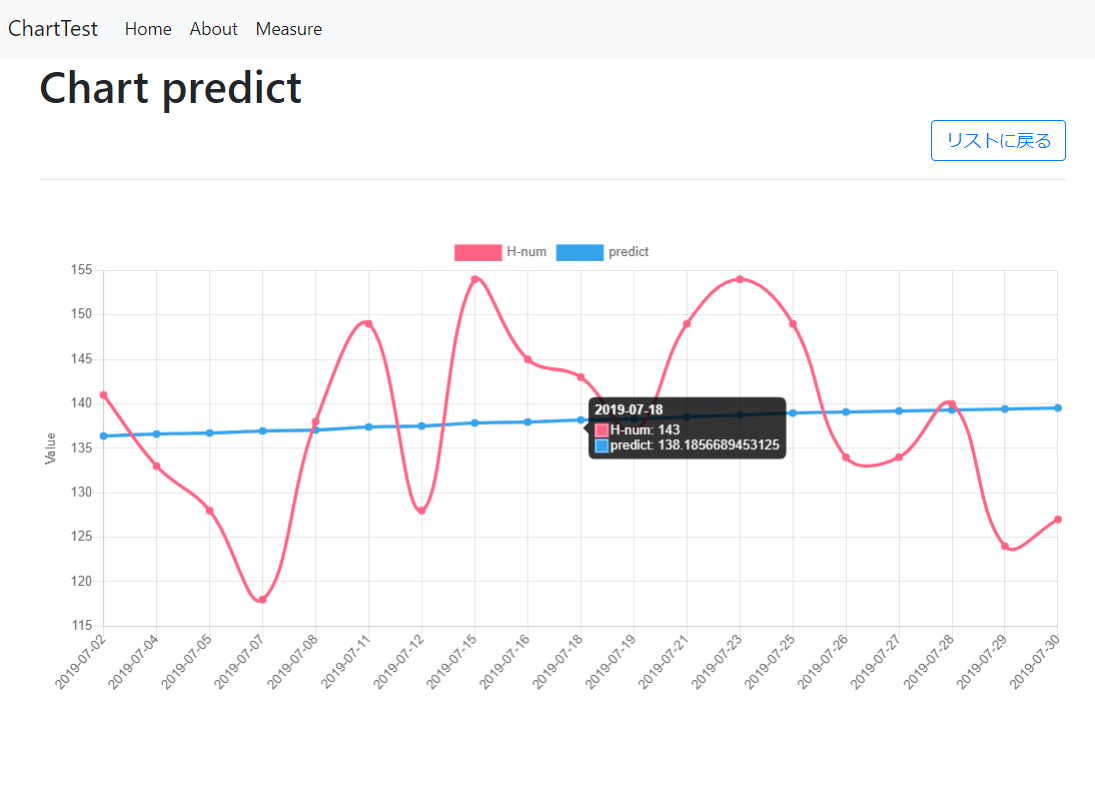Open the Measure navigation item

click(288, 29)
